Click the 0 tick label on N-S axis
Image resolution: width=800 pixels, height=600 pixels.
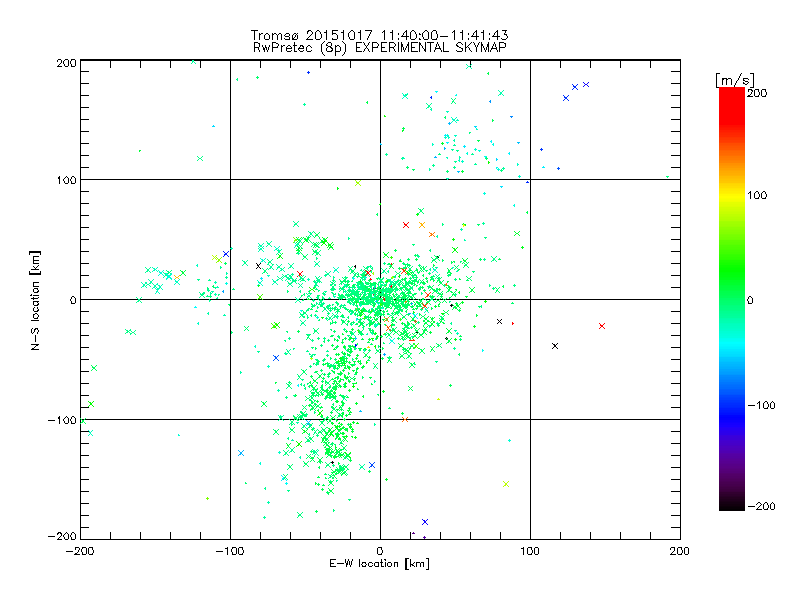click(x=73, y=300)
